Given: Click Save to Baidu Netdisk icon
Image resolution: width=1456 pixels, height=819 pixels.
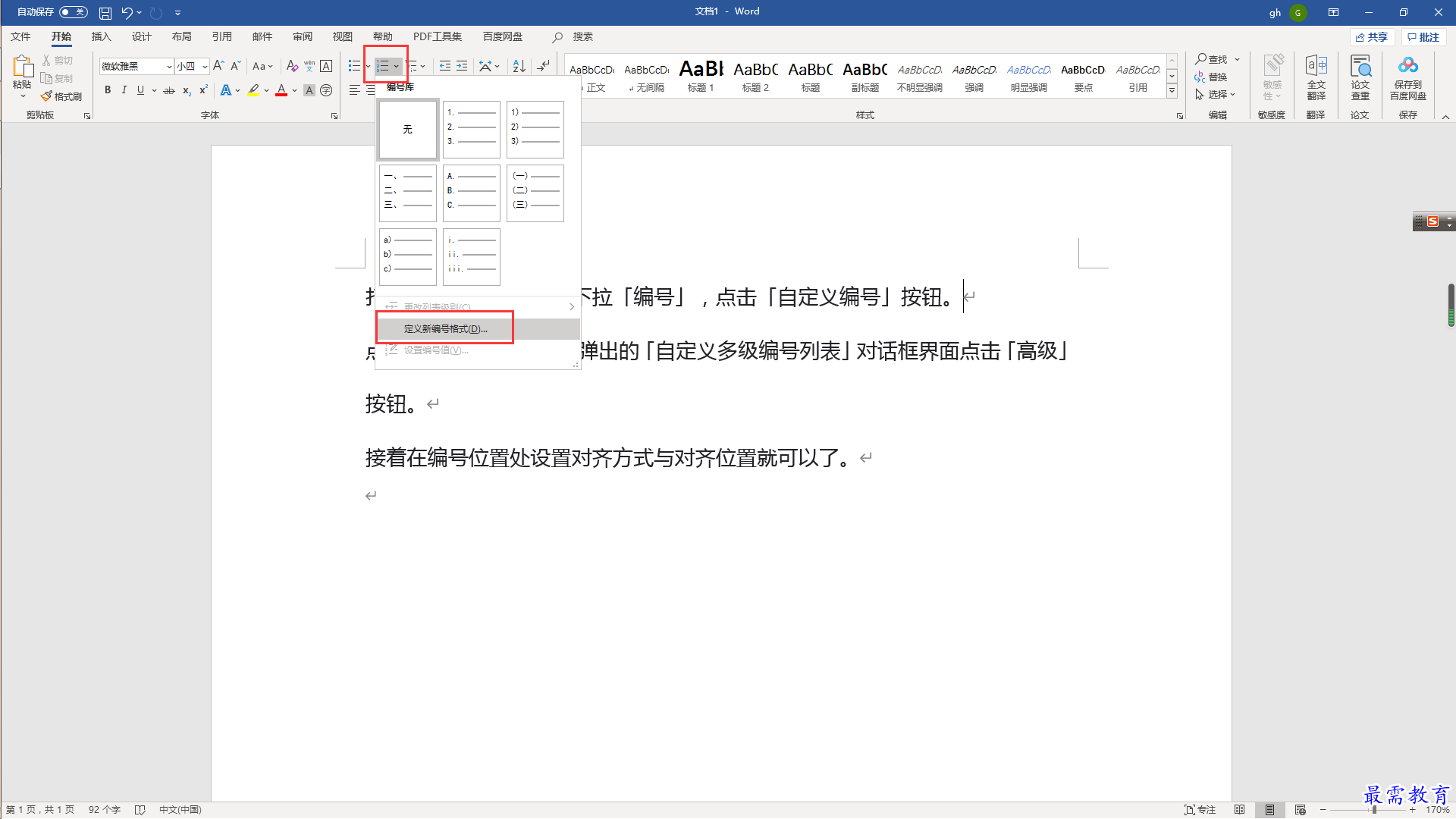Looking at the screenshot, I should tap(1408, 77).
